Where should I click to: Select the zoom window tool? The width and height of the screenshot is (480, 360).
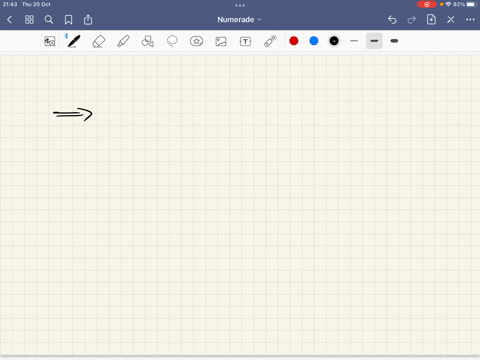click(x=50, y=41)
